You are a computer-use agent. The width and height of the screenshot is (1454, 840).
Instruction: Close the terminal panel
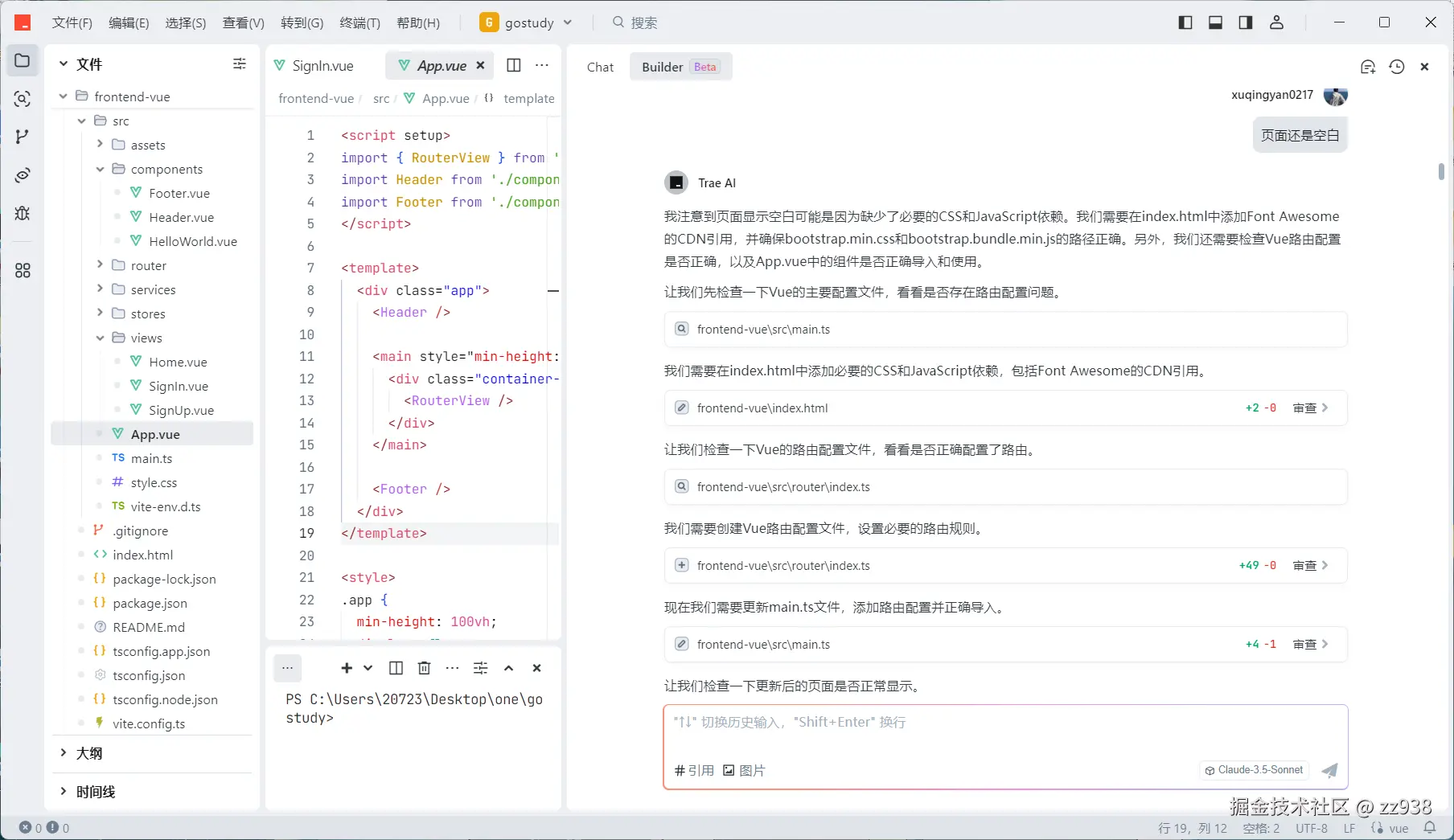(x=536, y=668)
